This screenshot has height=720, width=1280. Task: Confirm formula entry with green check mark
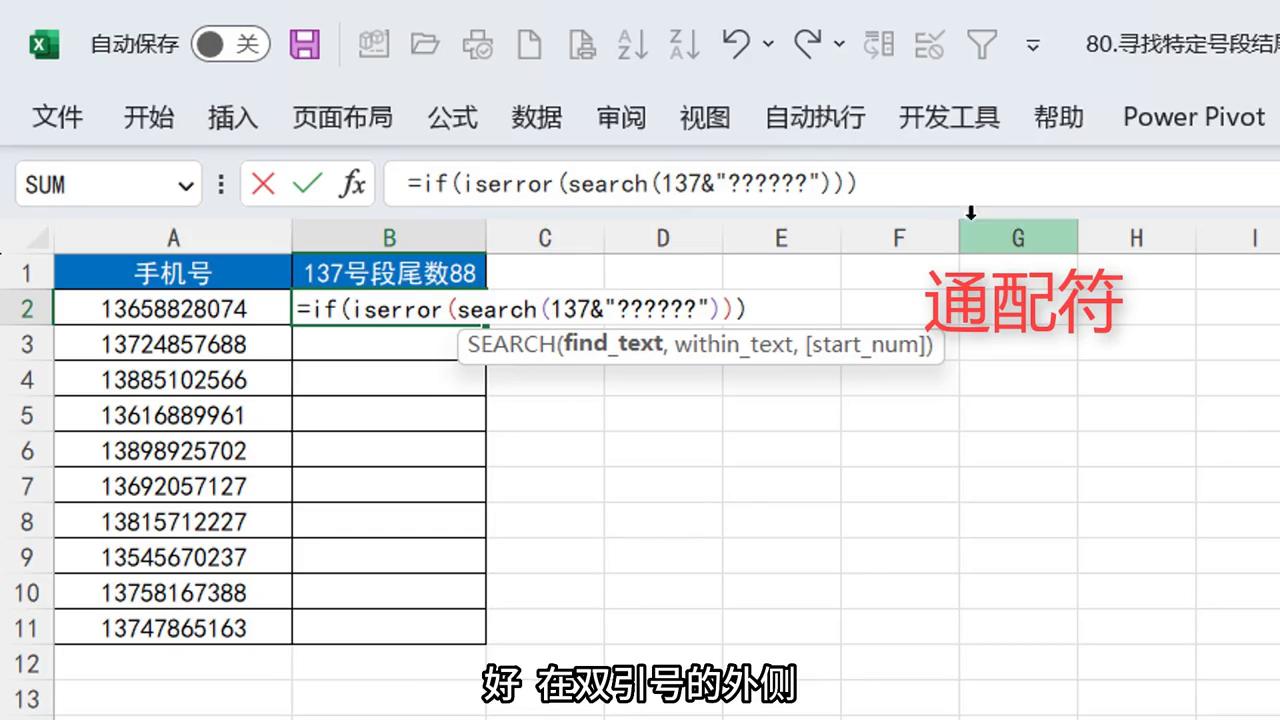(307, 183)
